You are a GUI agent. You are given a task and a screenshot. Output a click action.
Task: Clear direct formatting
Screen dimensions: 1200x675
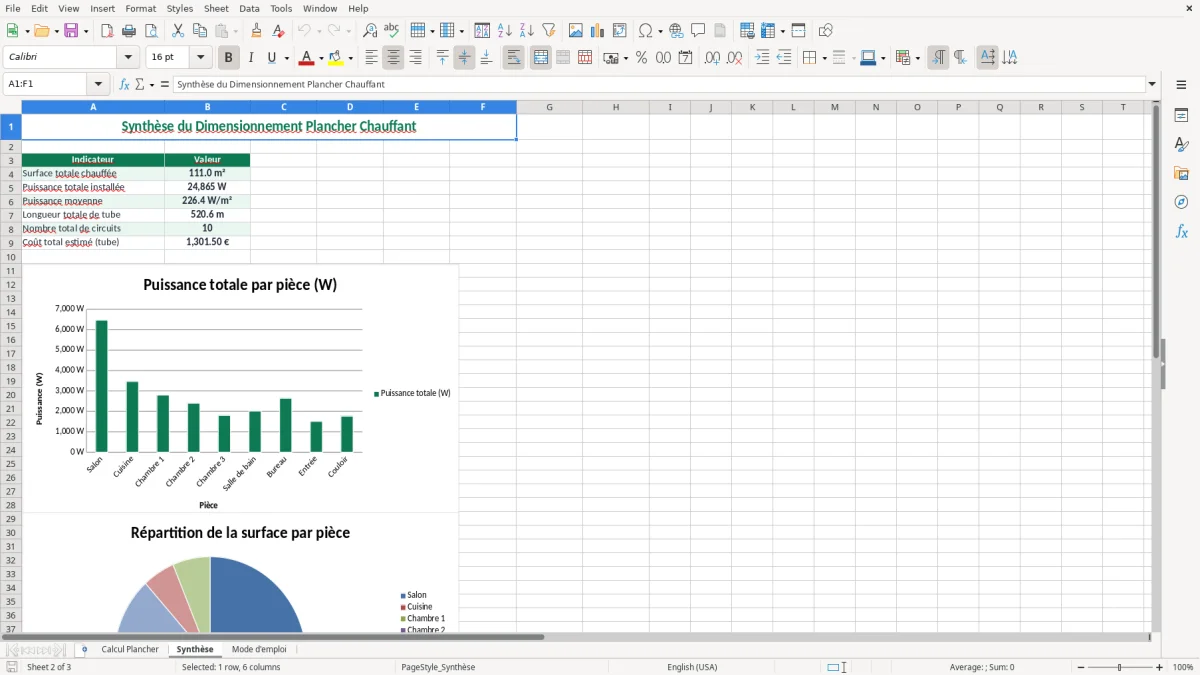[279, 31]
